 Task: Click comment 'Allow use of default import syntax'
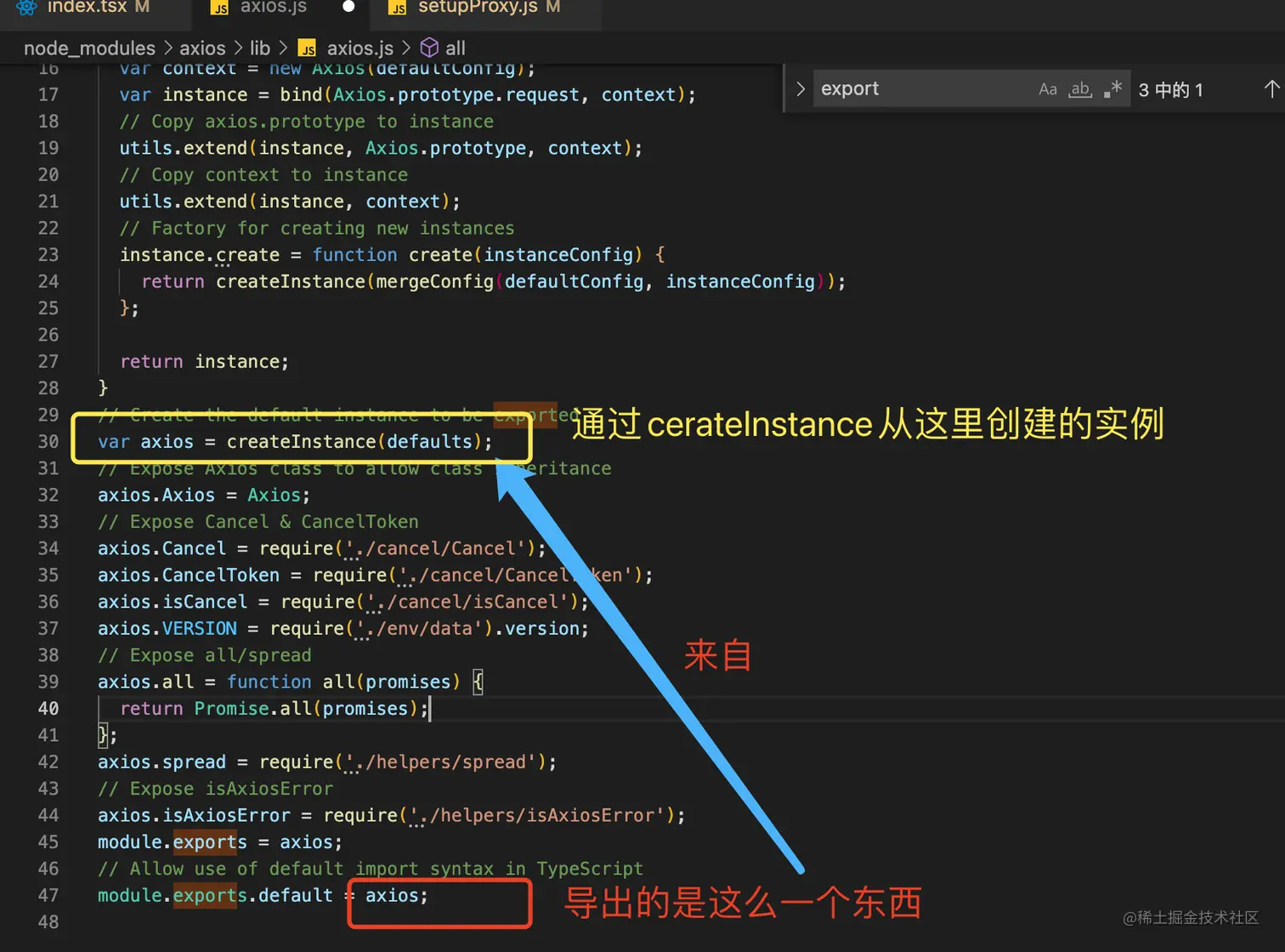click(x=371, y=869)
